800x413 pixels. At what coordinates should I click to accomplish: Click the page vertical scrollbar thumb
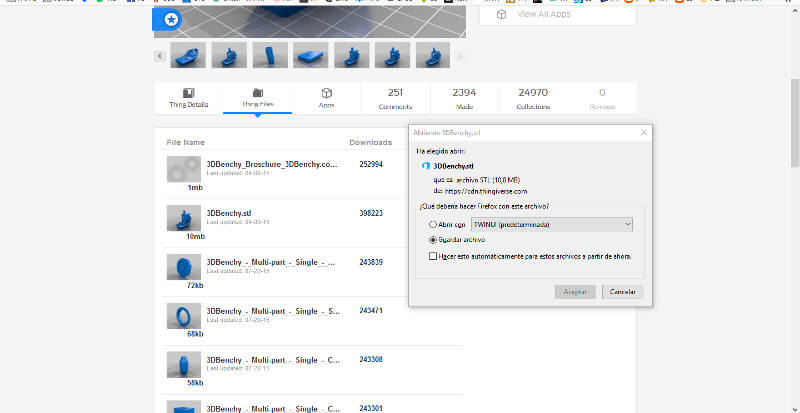pyautogui.click(x=795, y=123)
